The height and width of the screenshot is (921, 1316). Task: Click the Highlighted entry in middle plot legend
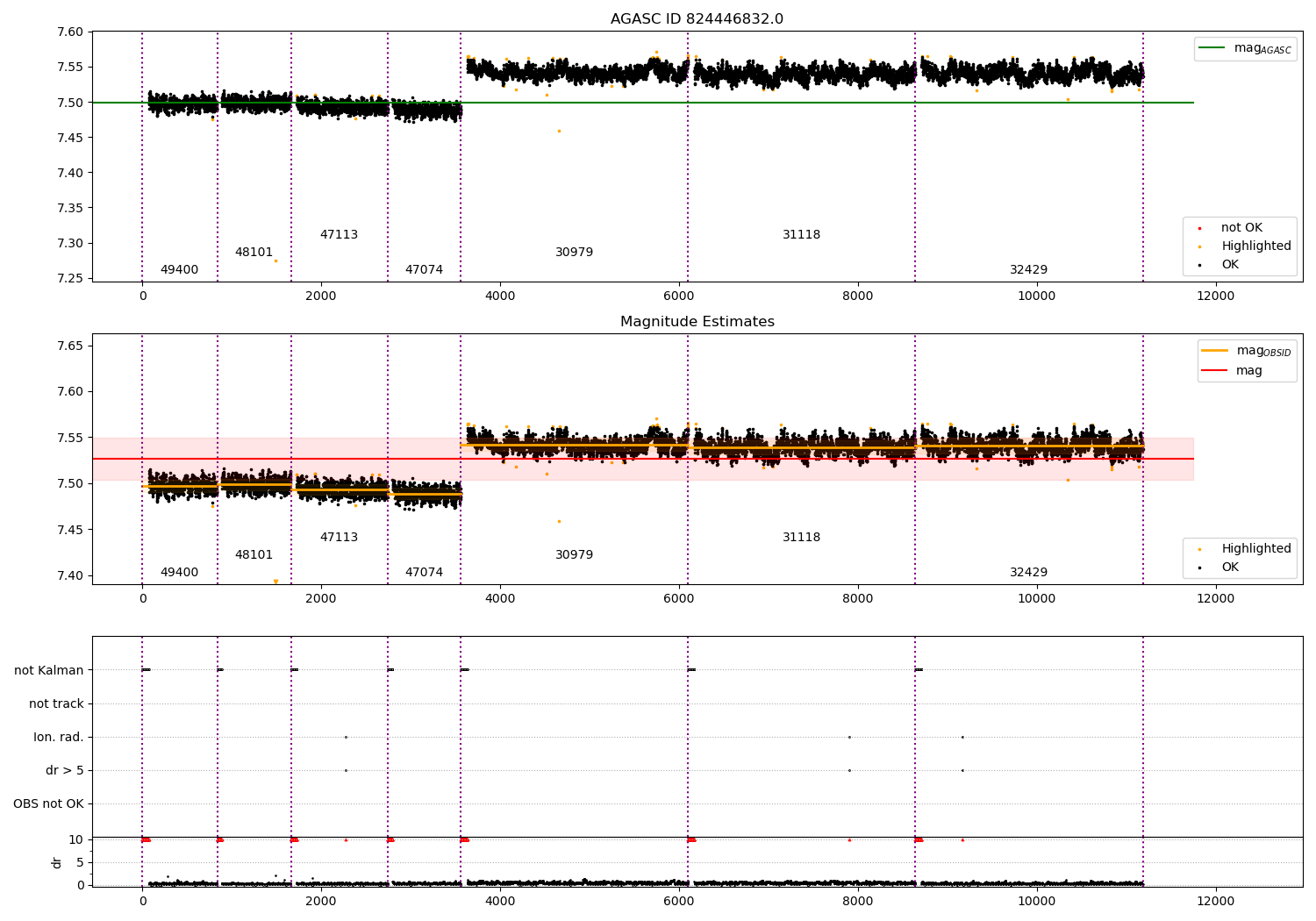click(1244, 548)
